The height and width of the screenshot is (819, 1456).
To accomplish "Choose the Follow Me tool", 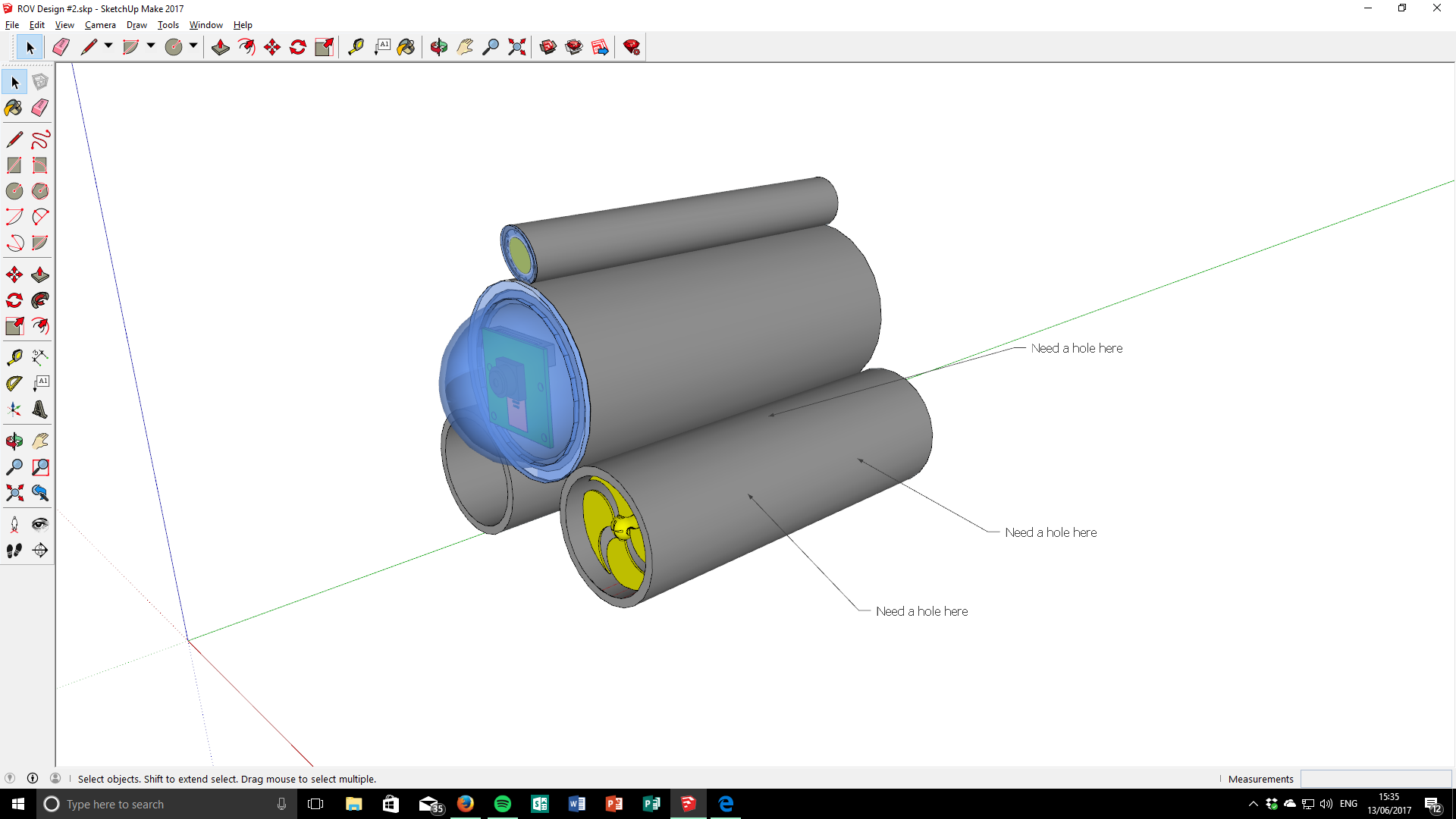I will (40, 300).
